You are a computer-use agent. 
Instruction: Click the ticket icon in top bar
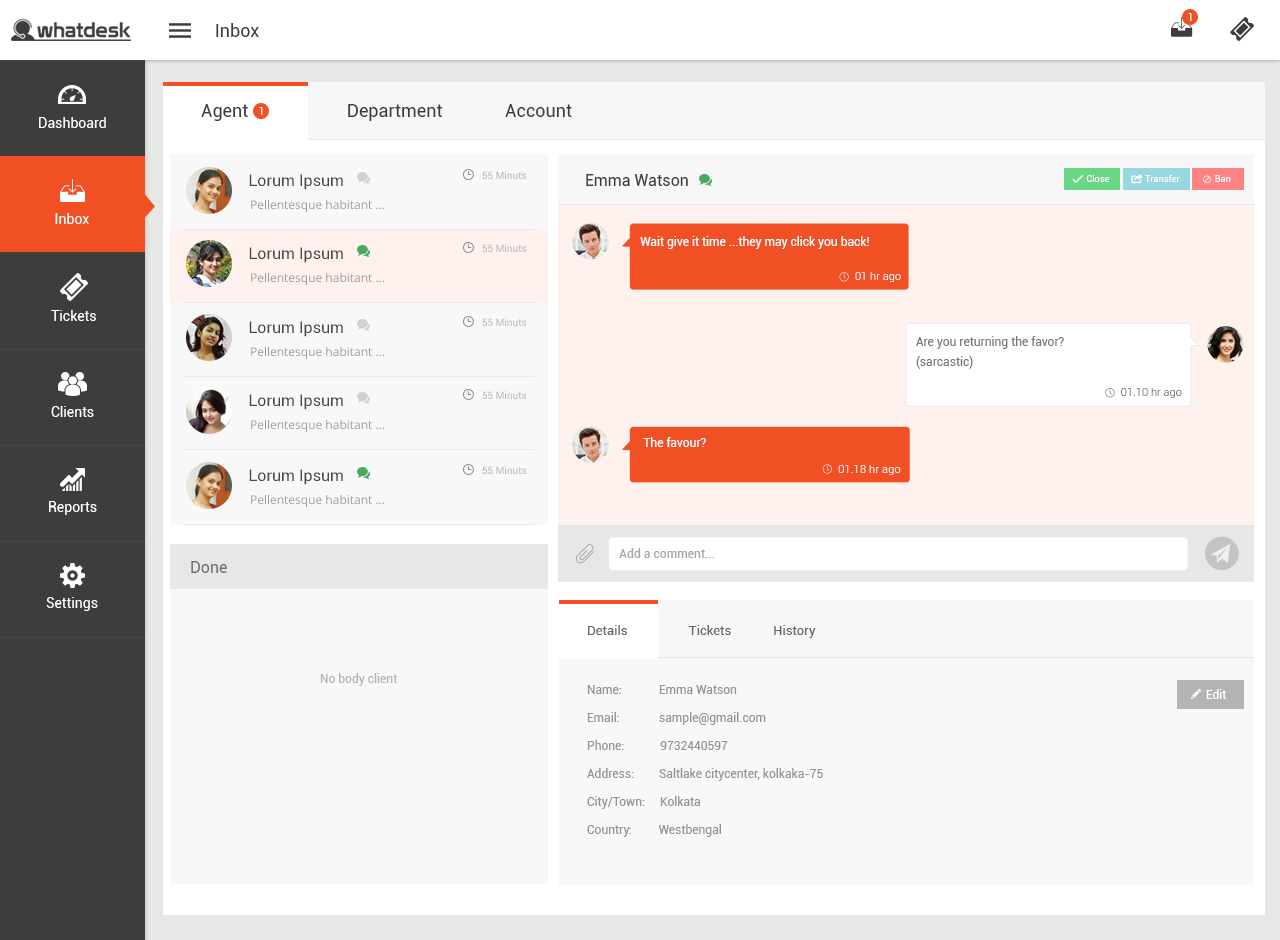pyautogui.click(x=1242, y=29)
